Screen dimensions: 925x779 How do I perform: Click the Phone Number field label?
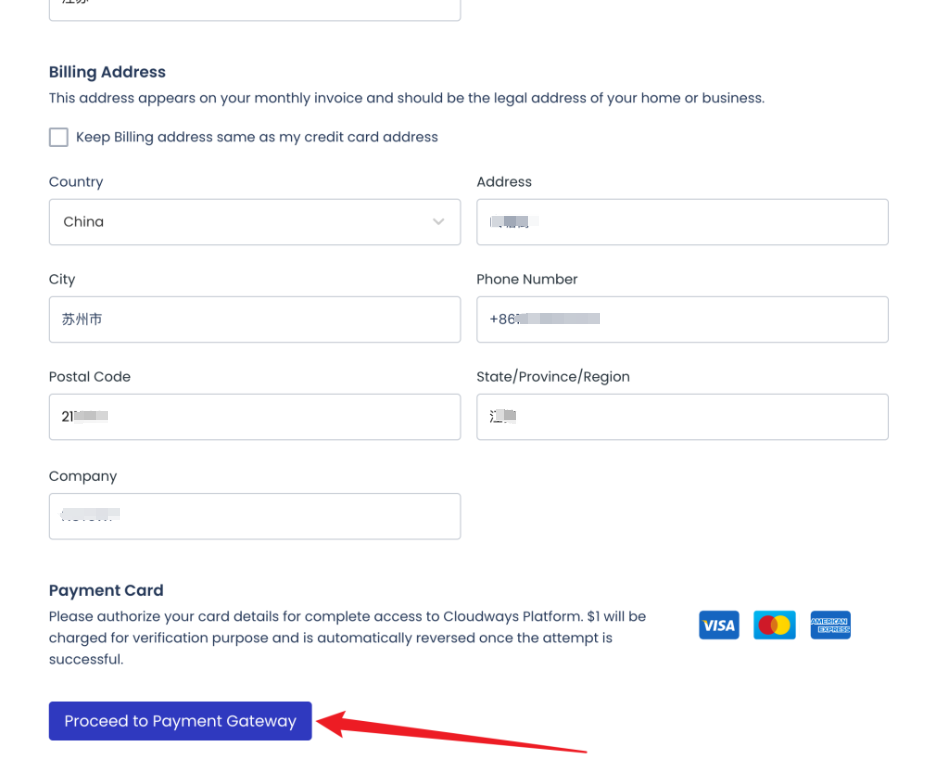pyautogui.click(x=527, y=279)
